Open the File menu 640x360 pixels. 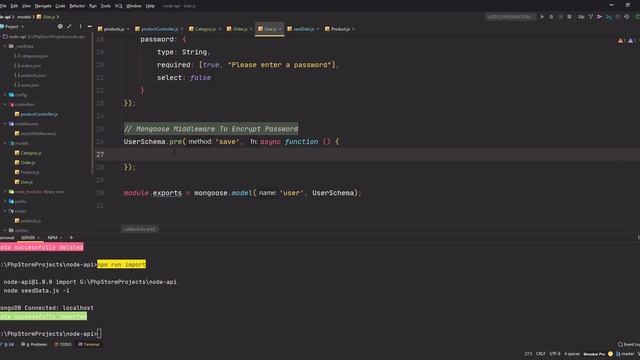3,6
